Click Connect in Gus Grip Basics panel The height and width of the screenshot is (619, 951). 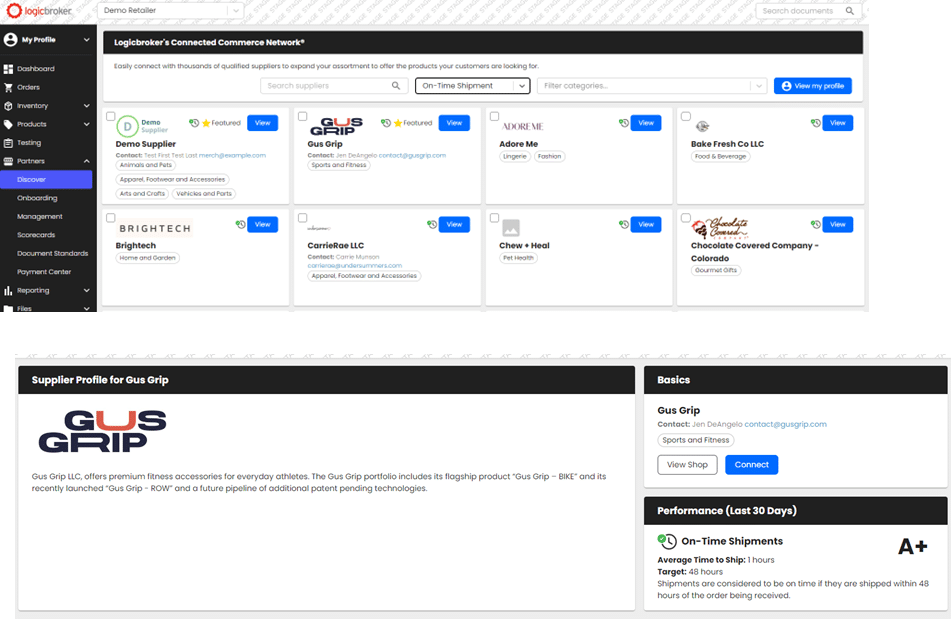coord(751,465)
